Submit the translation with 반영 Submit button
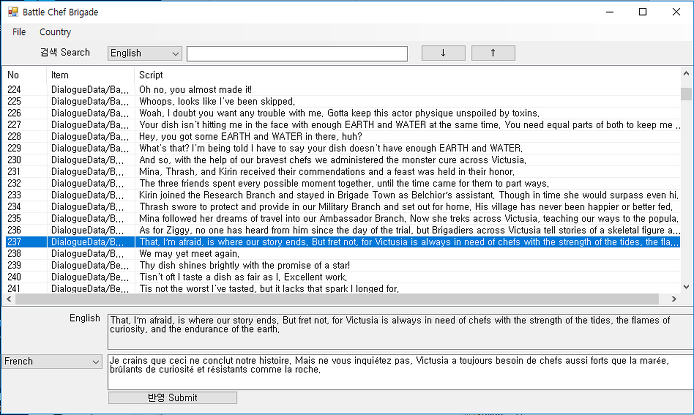 coord(173,398)
